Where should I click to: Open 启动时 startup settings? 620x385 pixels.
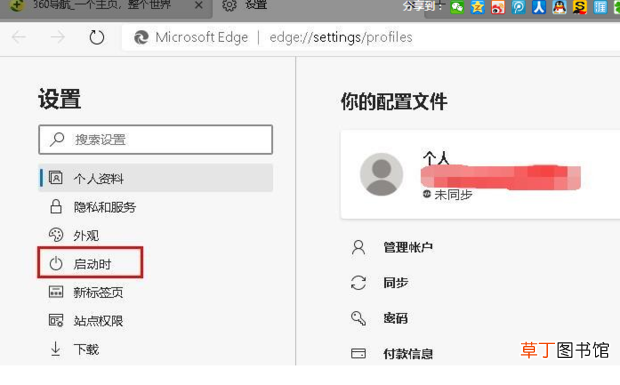pos(90,263)
